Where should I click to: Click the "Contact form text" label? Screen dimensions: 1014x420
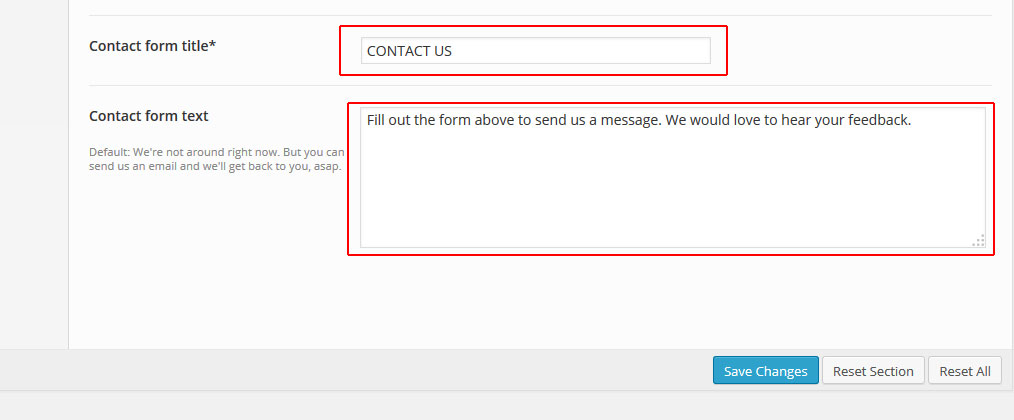(149, 116)
